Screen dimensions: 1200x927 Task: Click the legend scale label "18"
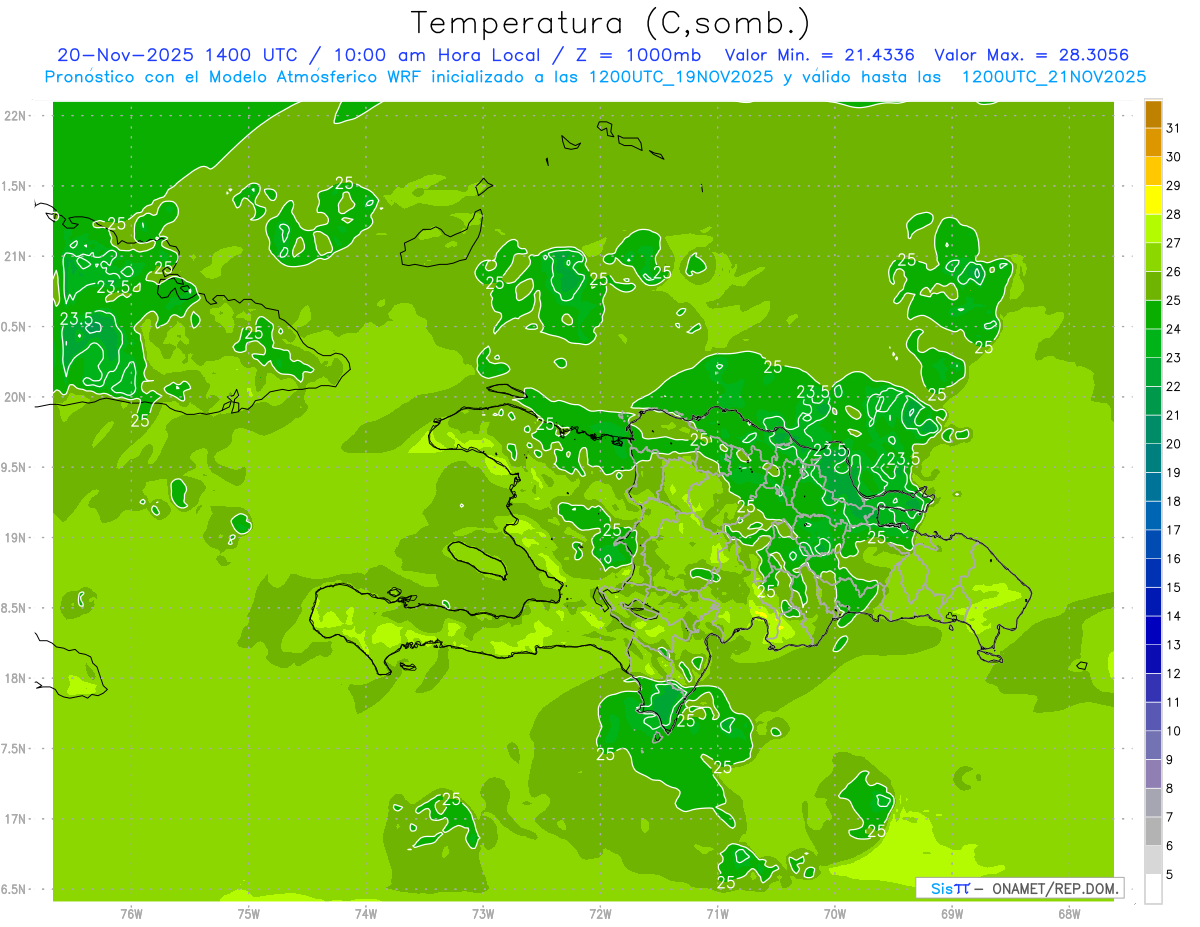(x=1174, y=501)
